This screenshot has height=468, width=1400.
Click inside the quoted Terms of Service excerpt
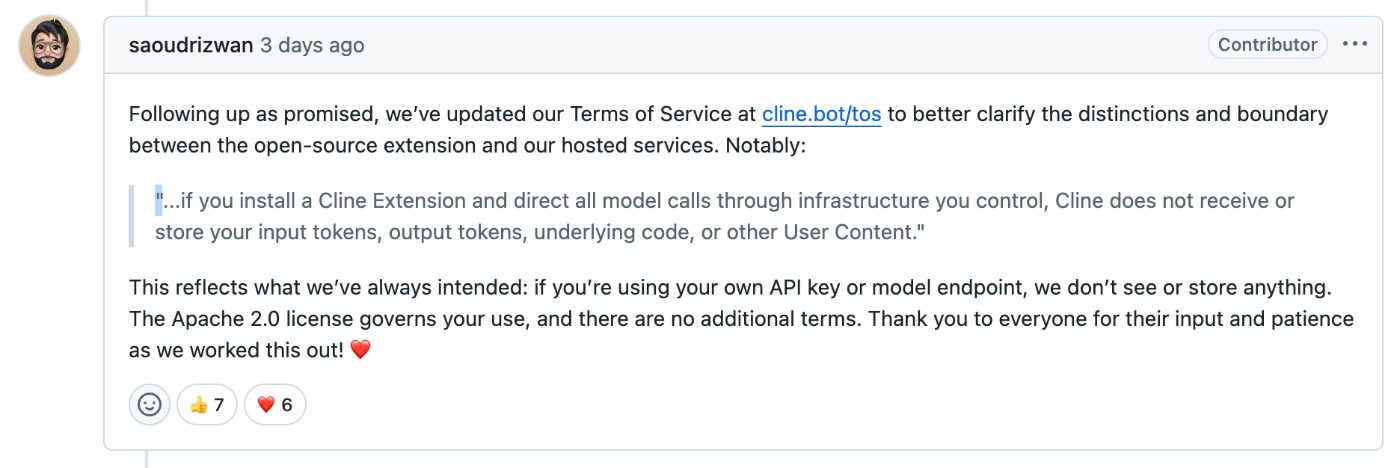pyautogui.click(x=724, y=216)
